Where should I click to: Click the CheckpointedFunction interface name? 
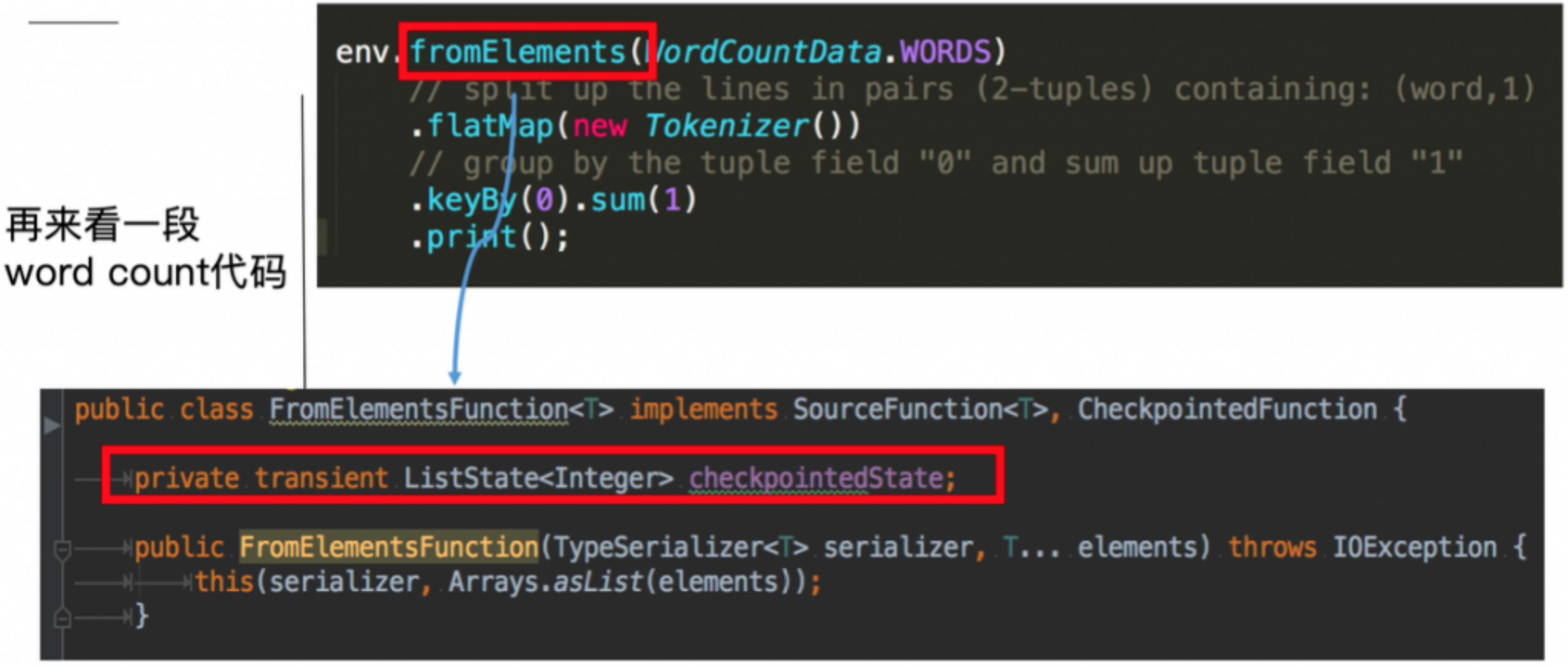pos(1227,410)
